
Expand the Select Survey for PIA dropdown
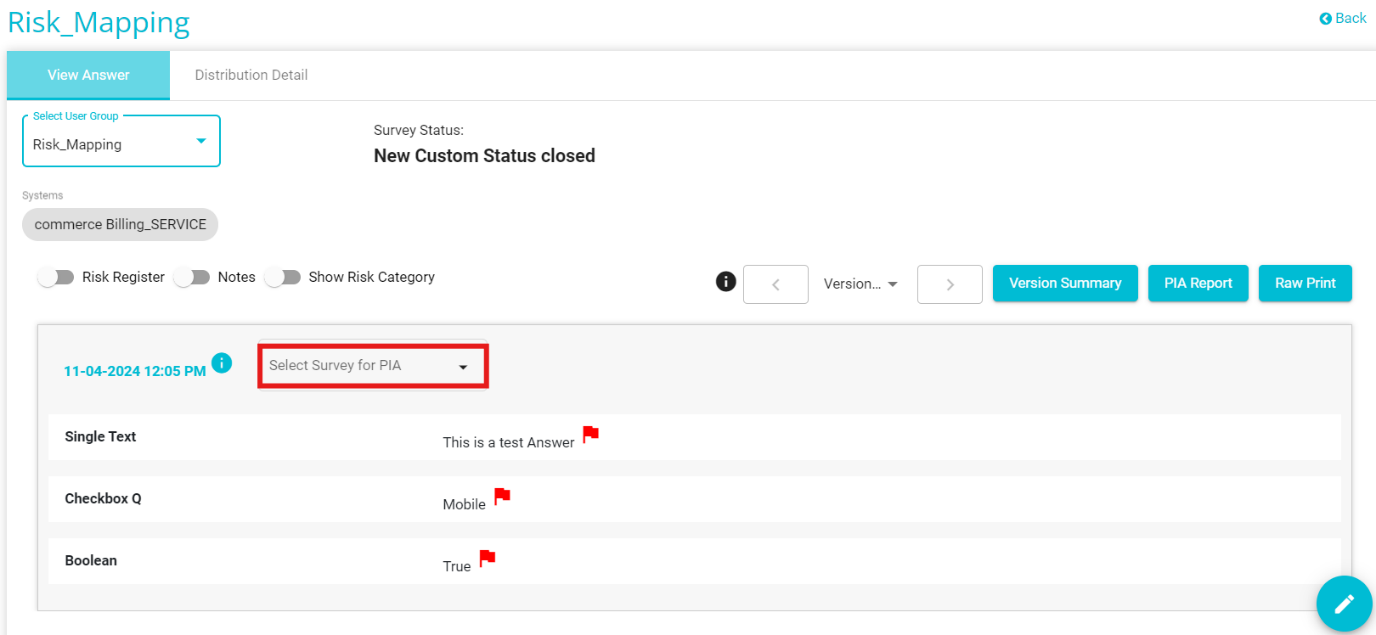(x=373, y=366)
